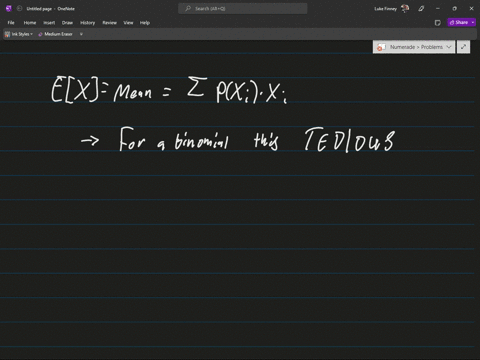This screenshot has width=480, height=360.
Task: Click the Search box in the title bar
Action: [243, 9]
